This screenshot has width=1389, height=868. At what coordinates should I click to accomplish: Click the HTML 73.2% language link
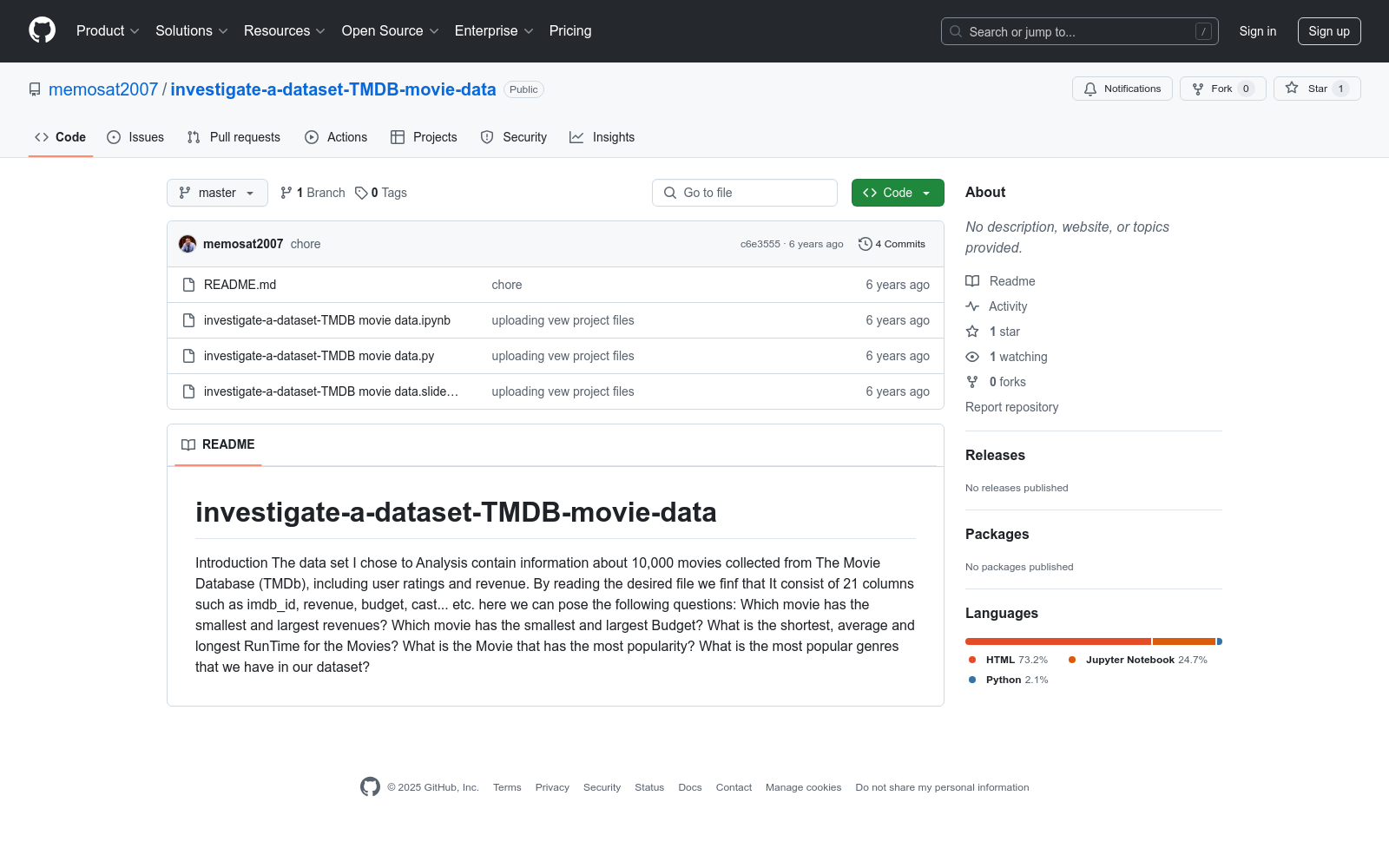(1009, 660)
